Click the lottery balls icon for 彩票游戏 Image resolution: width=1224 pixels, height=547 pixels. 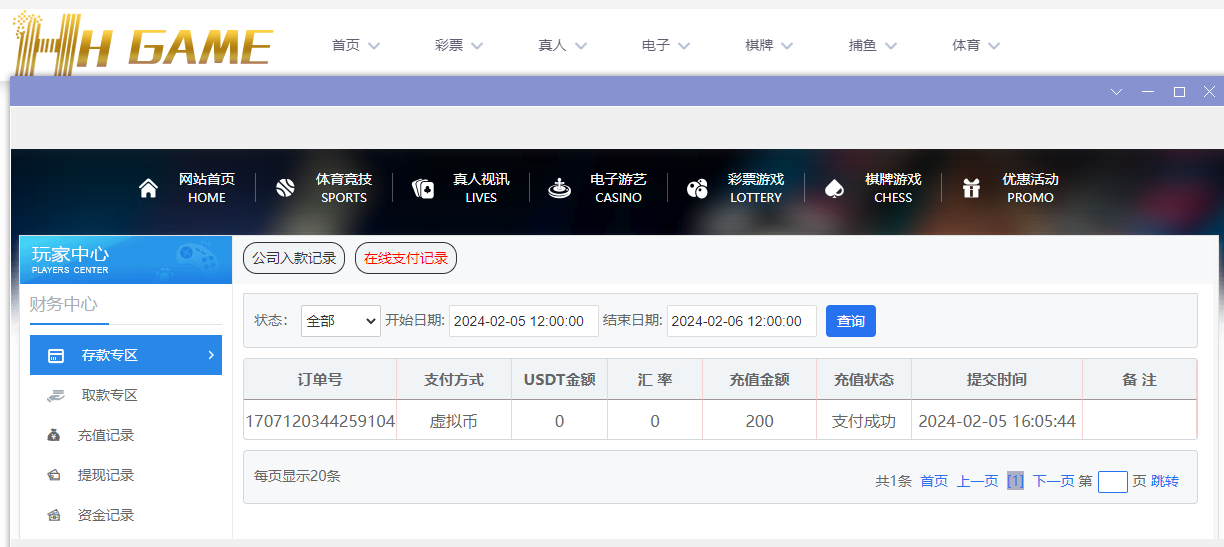pyautogui.click(x=697, y=188)
